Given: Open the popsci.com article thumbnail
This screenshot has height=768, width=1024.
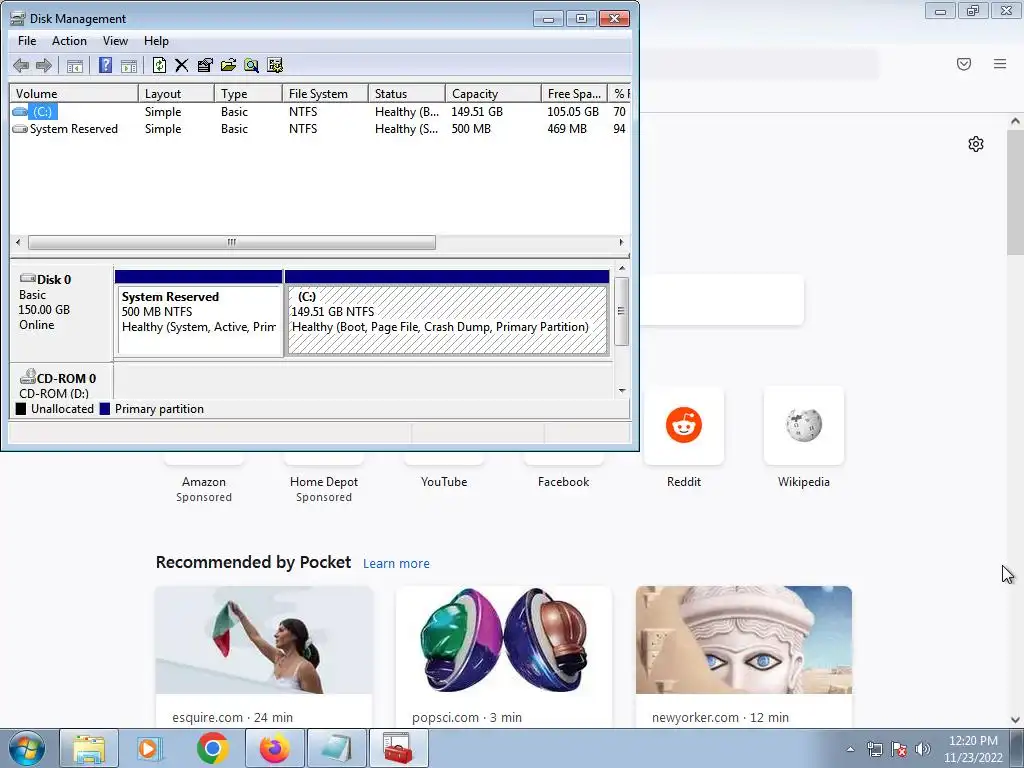Looking at the screenshot, I should pyautogui.click(x=504, y=640).
